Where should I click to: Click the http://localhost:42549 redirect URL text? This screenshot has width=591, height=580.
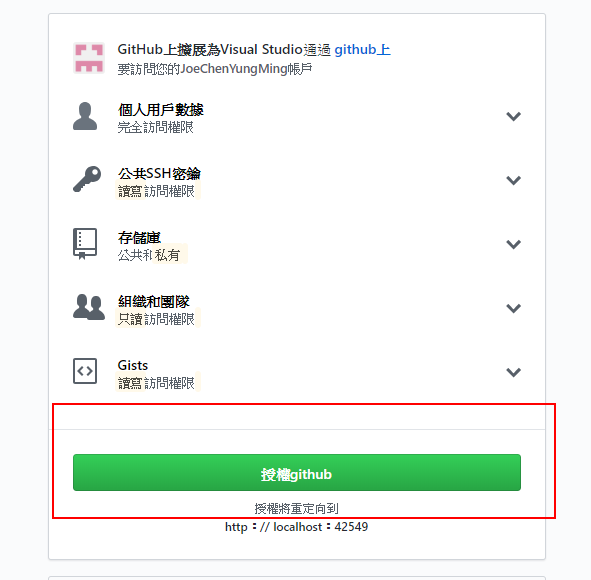[x=297, y=527]
